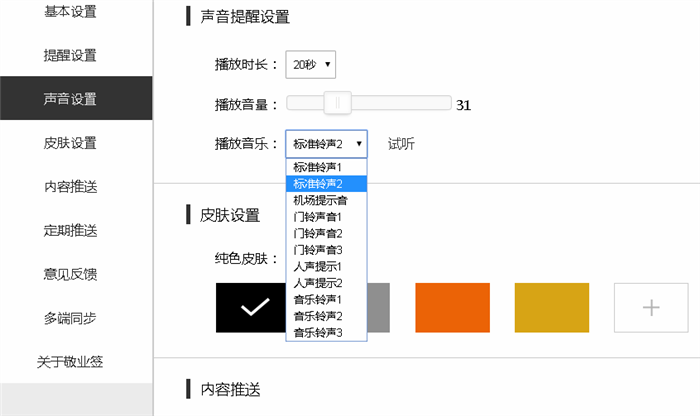This screenshot has height=416, width=700.
Task: Select 人声提示2 ringtone option
Action: pos(318,283)
